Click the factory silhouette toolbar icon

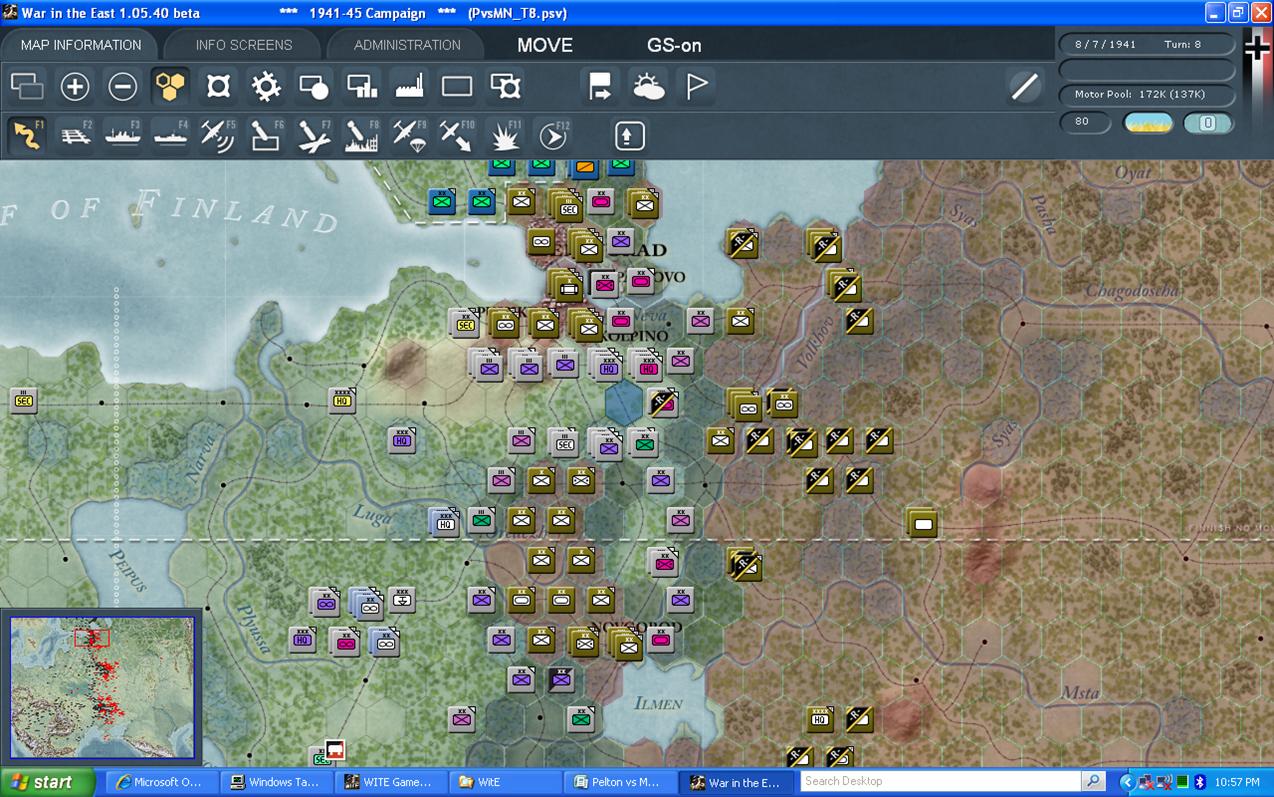coord(410,87)
